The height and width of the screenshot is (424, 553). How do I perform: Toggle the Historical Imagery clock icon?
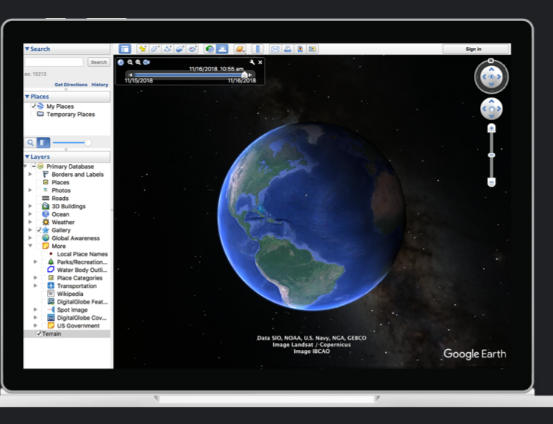[210, 49]
